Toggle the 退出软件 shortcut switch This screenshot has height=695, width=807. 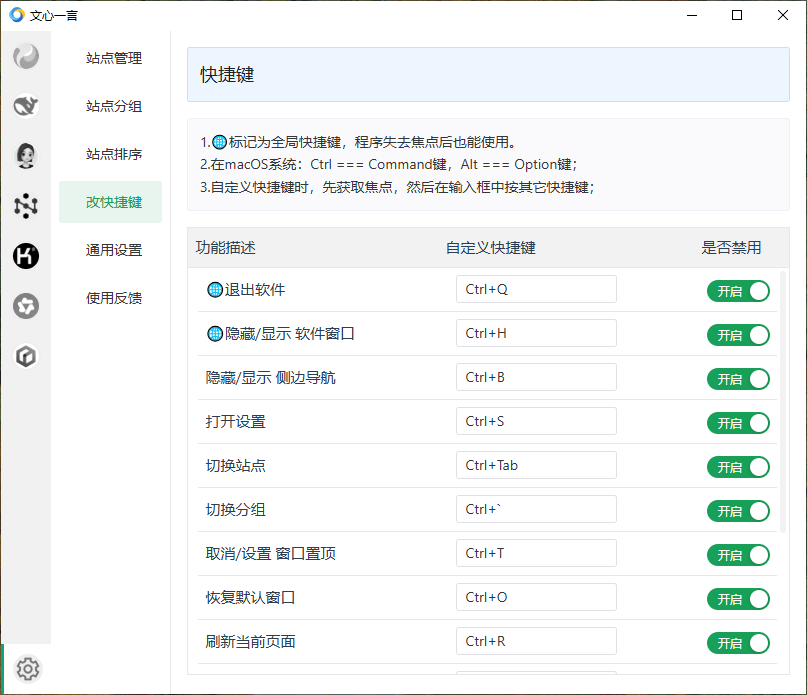(738, 291)
